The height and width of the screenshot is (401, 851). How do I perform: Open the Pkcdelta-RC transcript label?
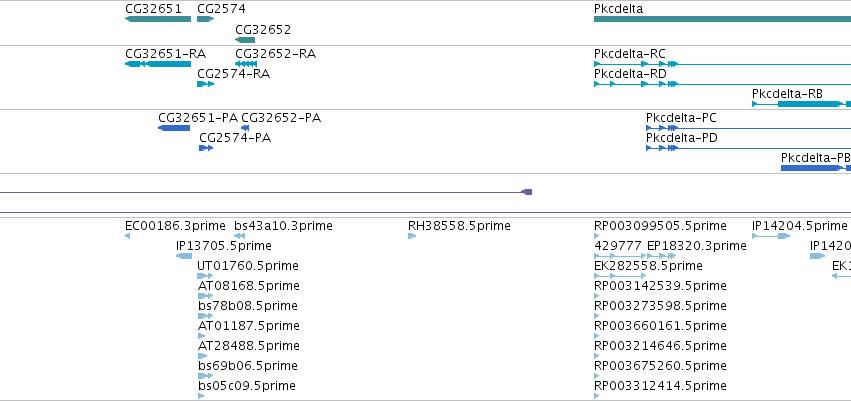[x=630, y=54]
